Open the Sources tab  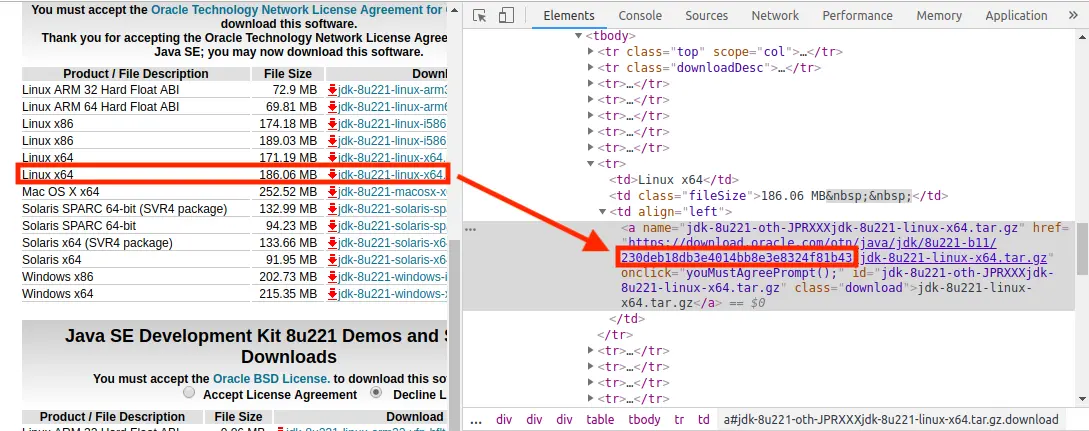[x=706, y=15]
